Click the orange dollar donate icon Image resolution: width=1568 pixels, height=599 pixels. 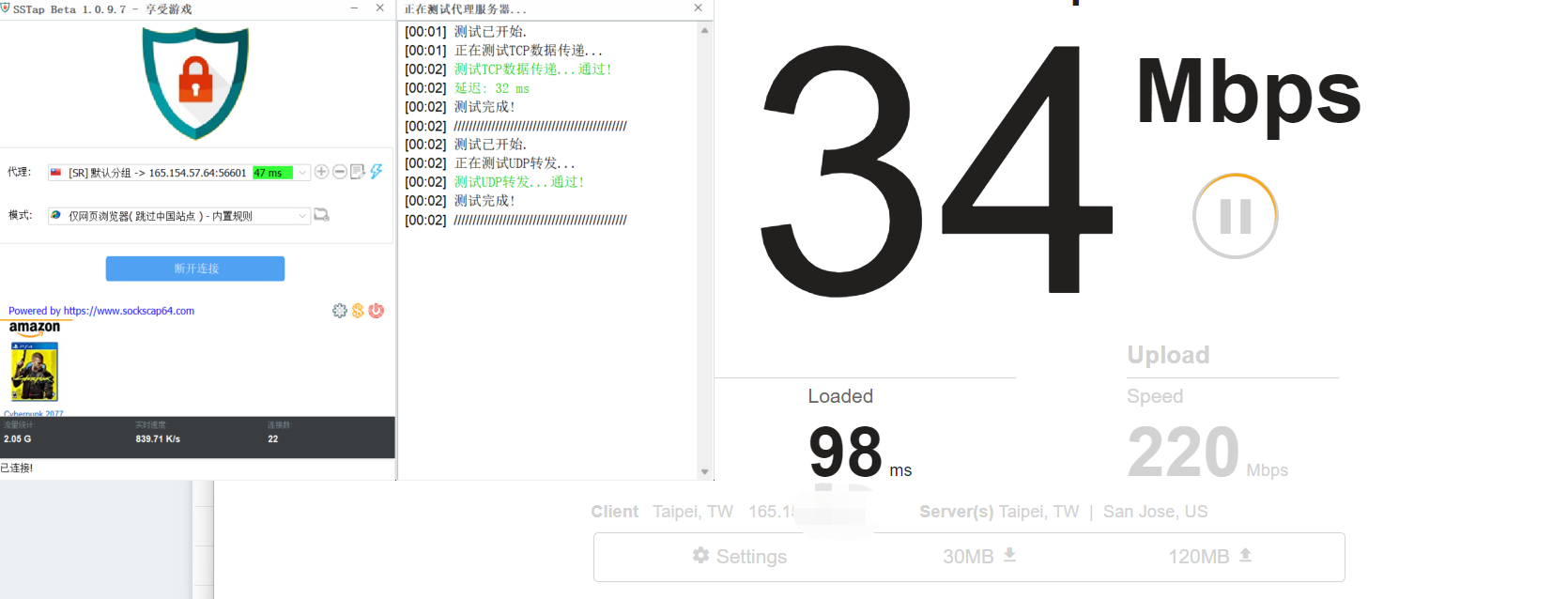point(358,311)
